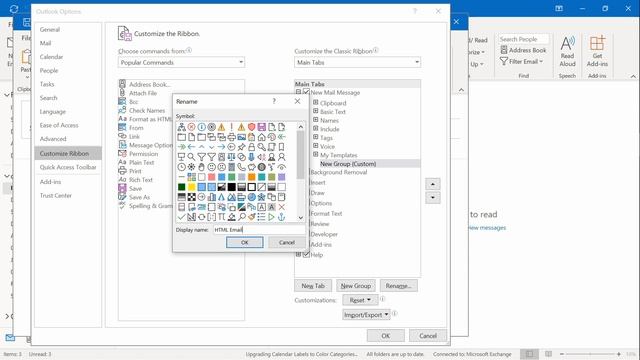Image resolution: width=640 pixels, height=360 pixels.
Task: Cancel the Outlook Options dialog
Action: coord(428,336)
